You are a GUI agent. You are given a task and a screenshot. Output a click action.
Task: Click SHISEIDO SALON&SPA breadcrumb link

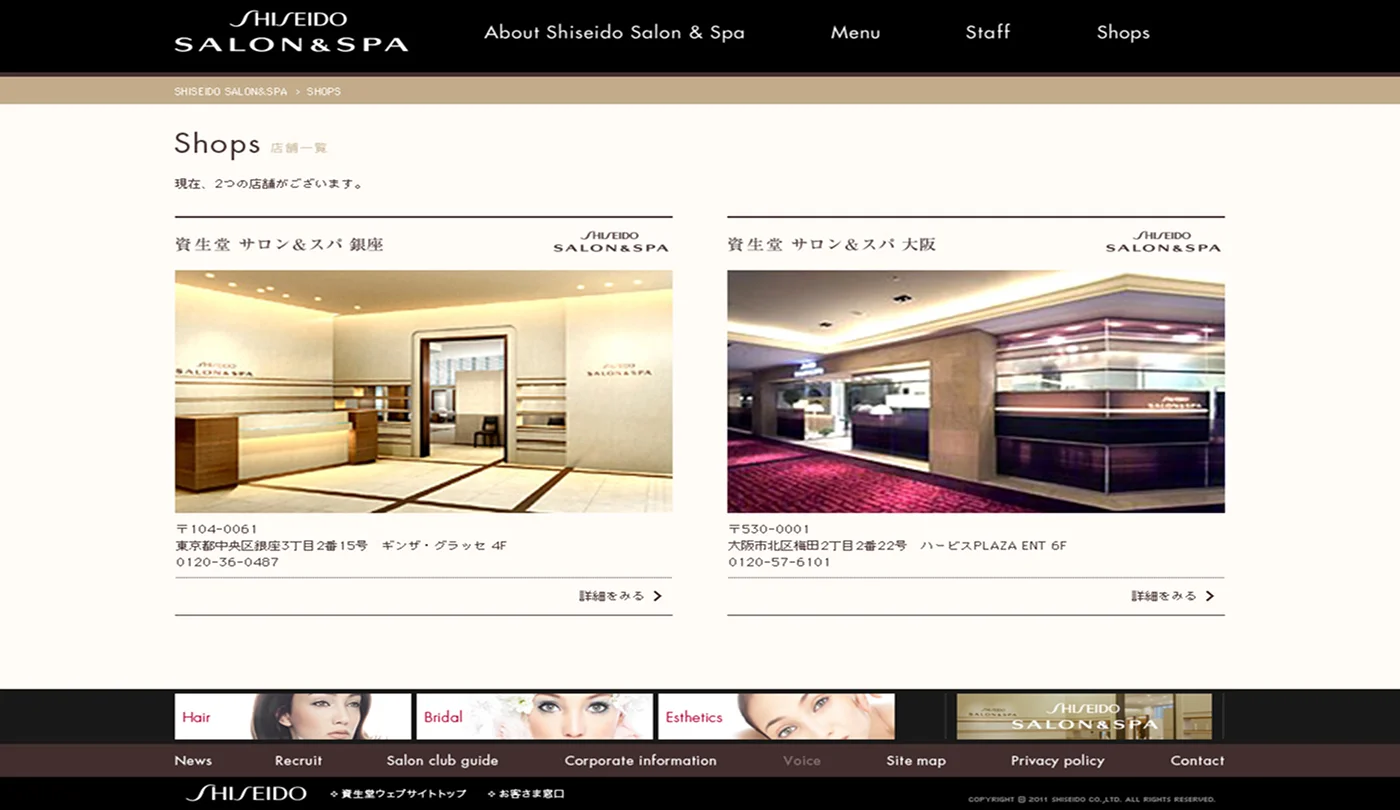click(x=230, y=91)
